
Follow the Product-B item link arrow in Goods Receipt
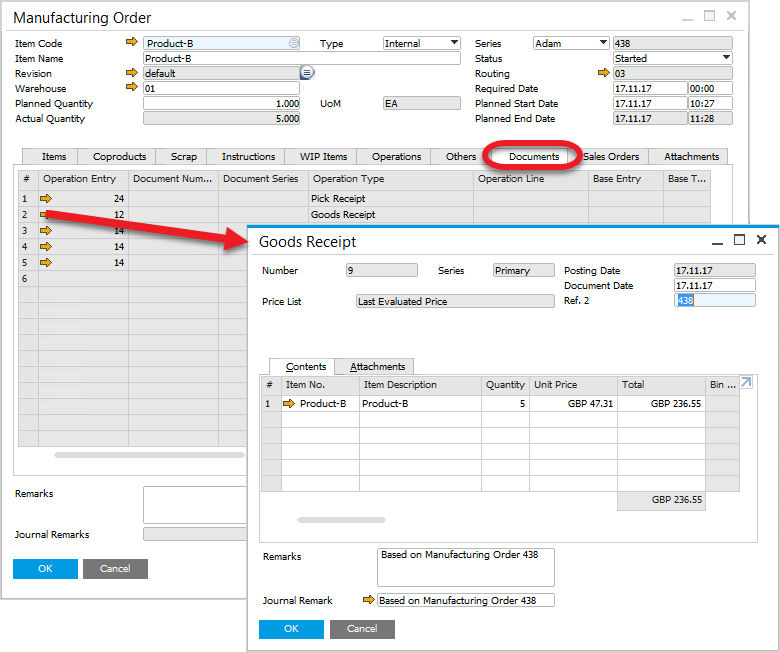[x=289, y=403]
